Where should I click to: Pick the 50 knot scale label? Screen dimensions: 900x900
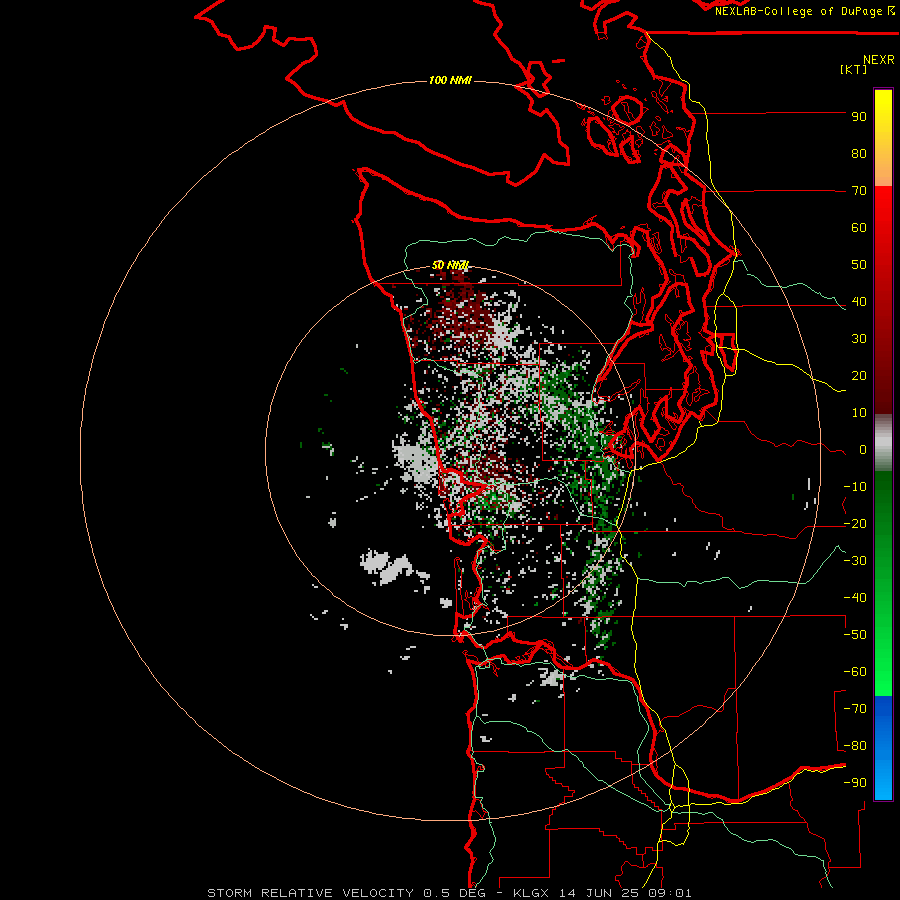pyautogui.click(x=859, y=265)
